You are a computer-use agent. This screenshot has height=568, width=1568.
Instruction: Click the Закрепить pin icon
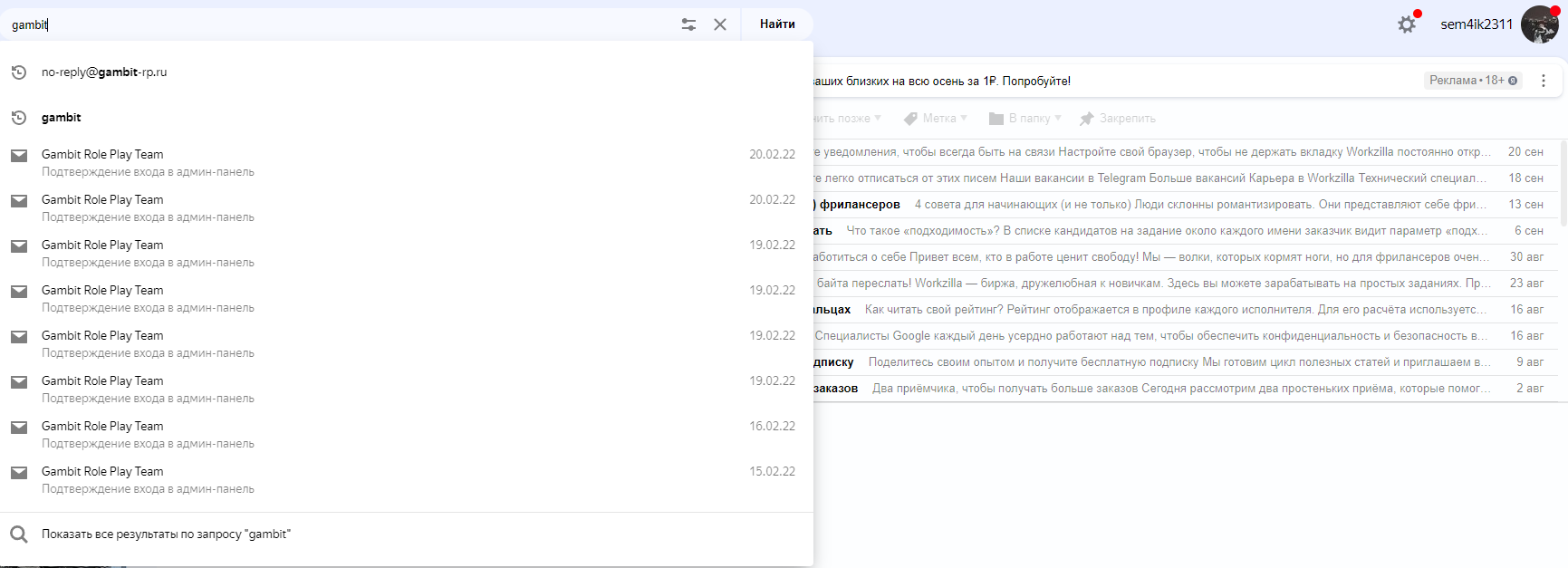[1087, 119]
